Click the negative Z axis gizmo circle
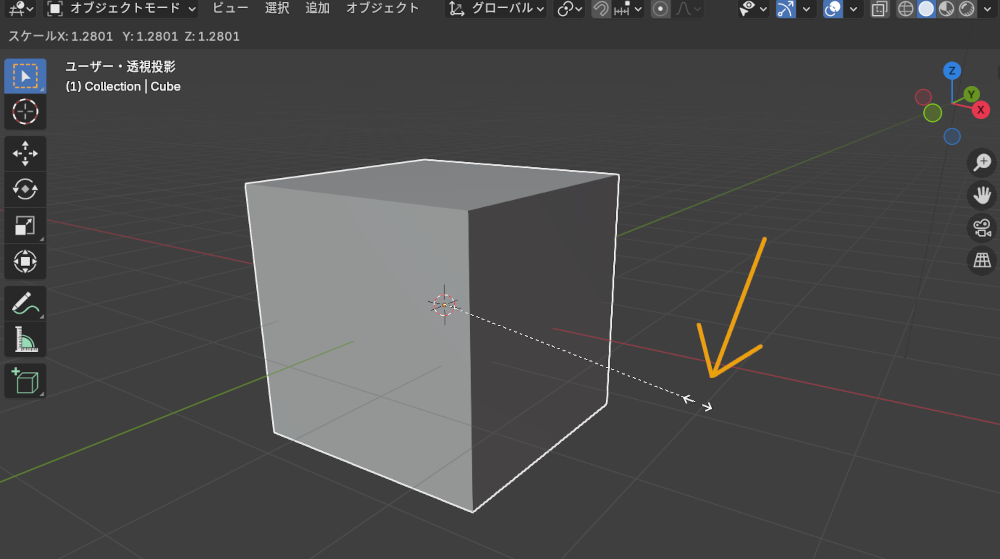Image resolution: width=1000 pixels, height=559 pixels. point(952,136)
